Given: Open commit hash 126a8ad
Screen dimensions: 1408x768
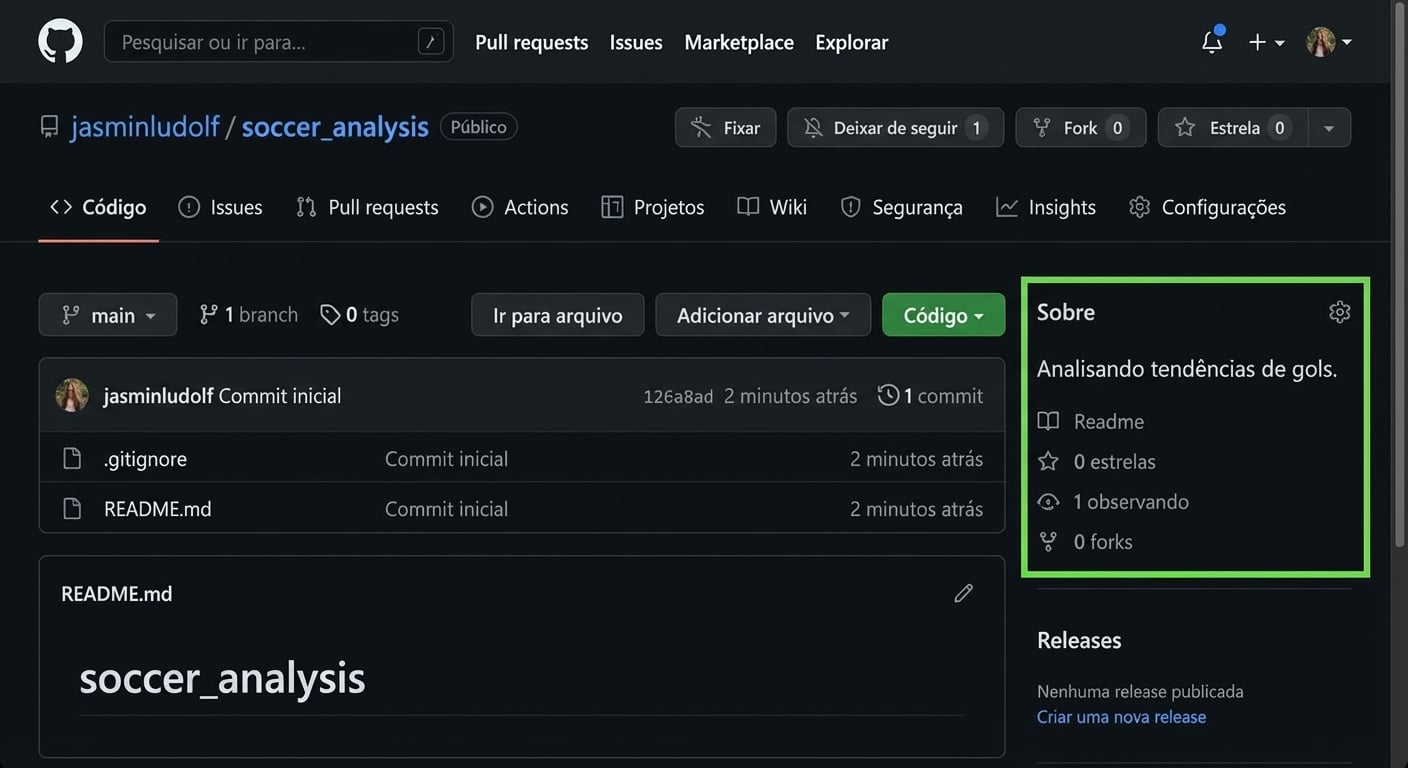Looking at the screenshot, I should click(x=678, y=397).
